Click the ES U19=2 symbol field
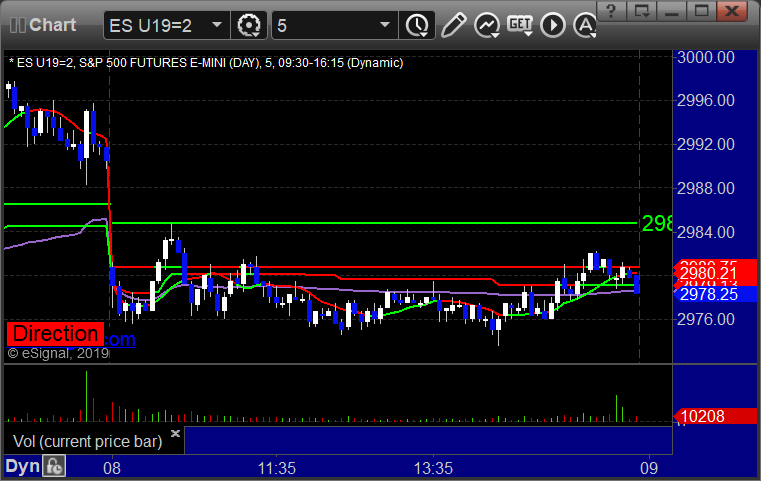The width and height of the screenshot is (761, 481). tap(166, 25)
